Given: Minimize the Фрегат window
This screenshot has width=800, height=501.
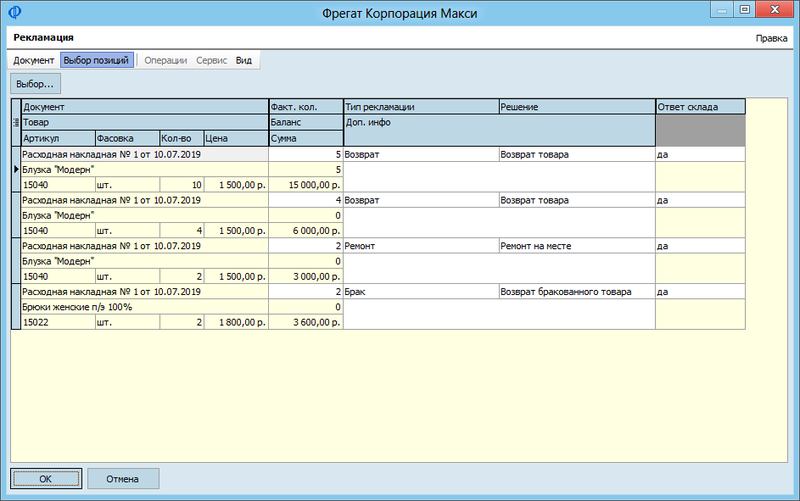Looking at the screenshot, I should click(x=721, y=10).
